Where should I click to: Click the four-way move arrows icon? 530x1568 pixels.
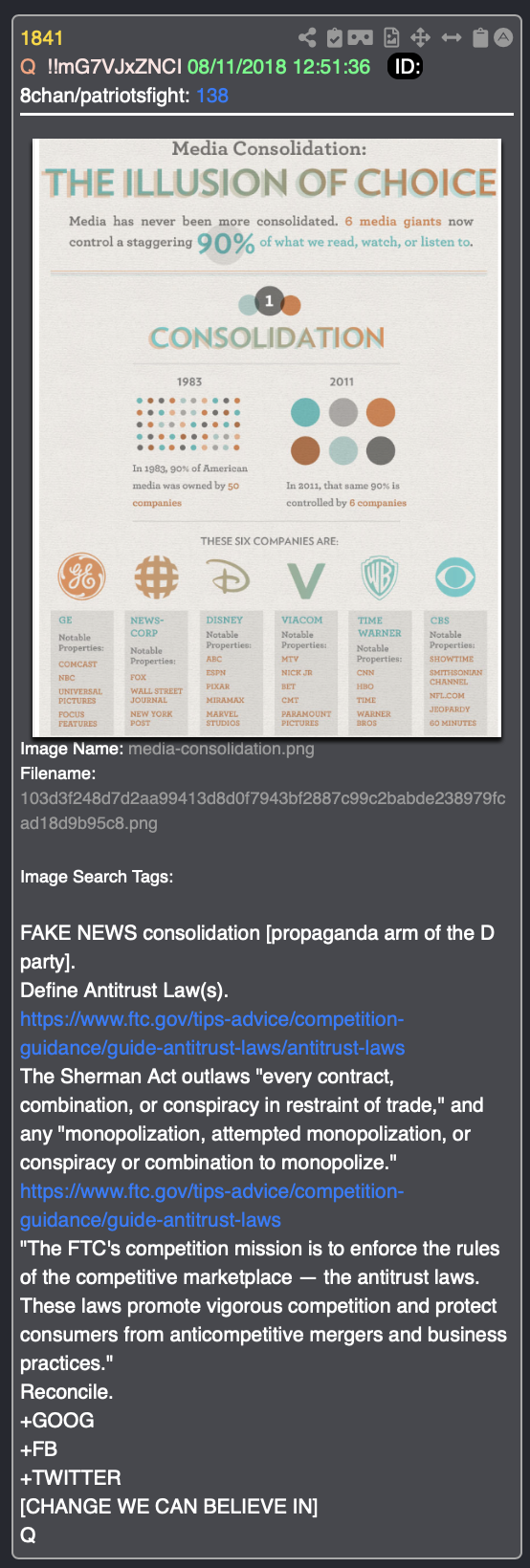420,38
